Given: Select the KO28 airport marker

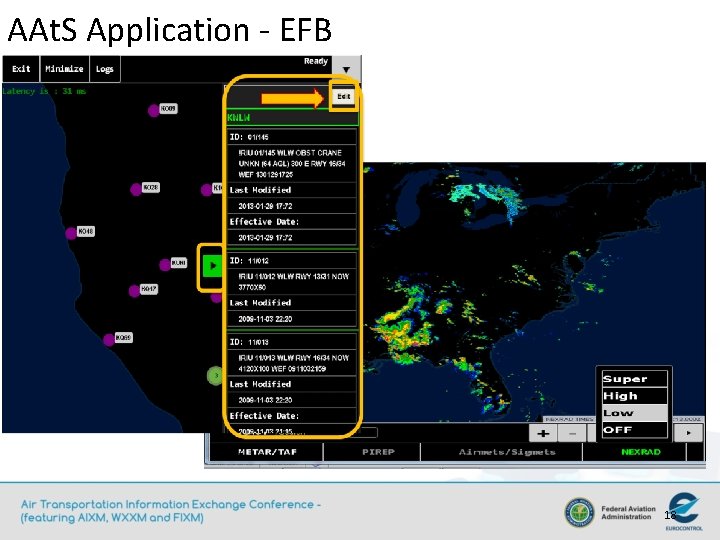Looking at the screenshot, I should pos(136,189).
